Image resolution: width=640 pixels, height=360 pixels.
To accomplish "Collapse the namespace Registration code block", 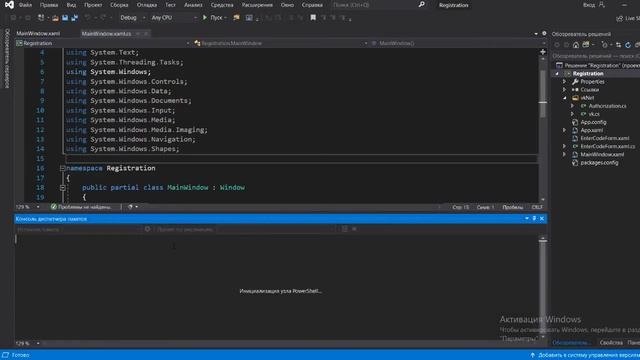I will pyautogui.click(x=62, y=168).
